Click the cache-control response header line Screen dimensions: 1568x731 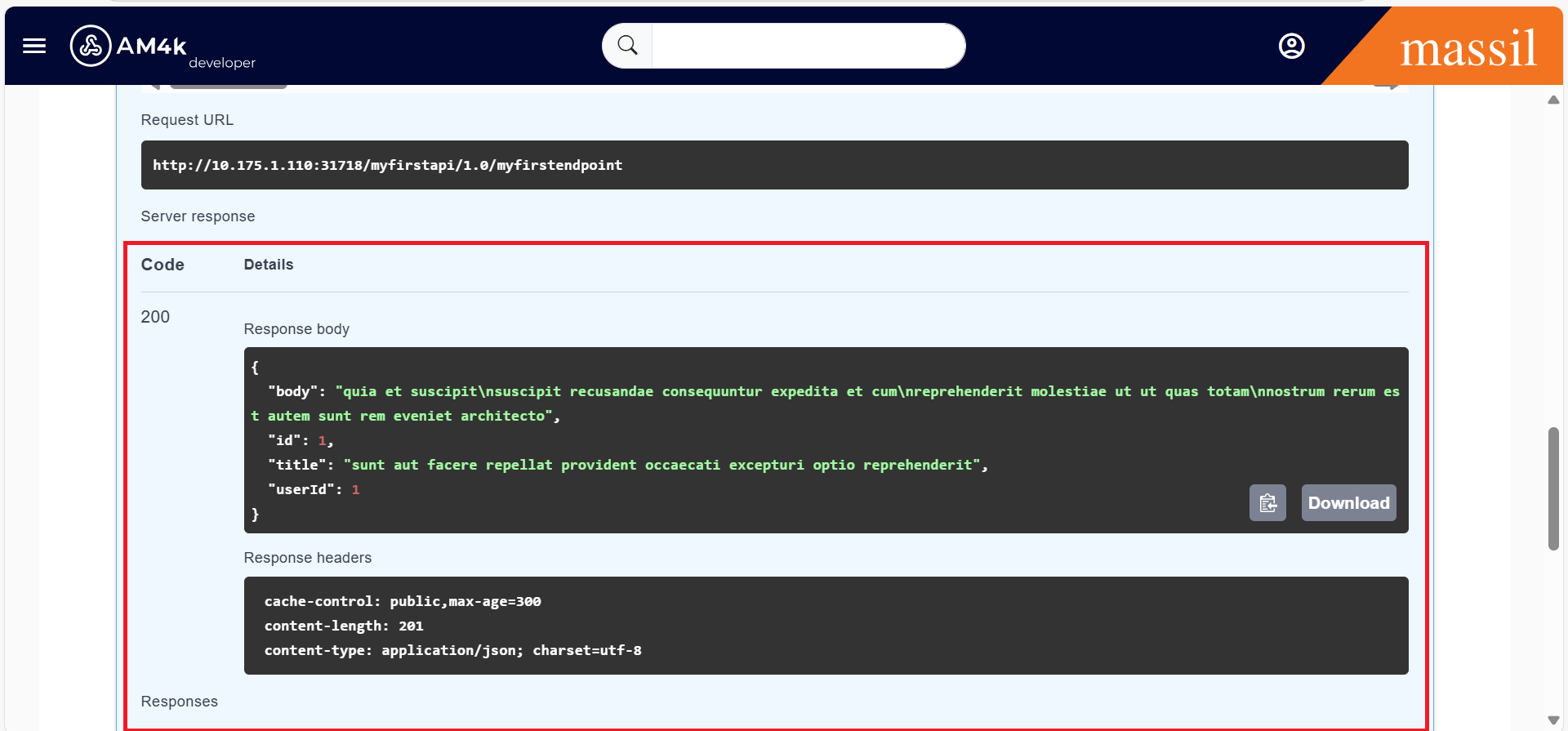pos(402,601)
